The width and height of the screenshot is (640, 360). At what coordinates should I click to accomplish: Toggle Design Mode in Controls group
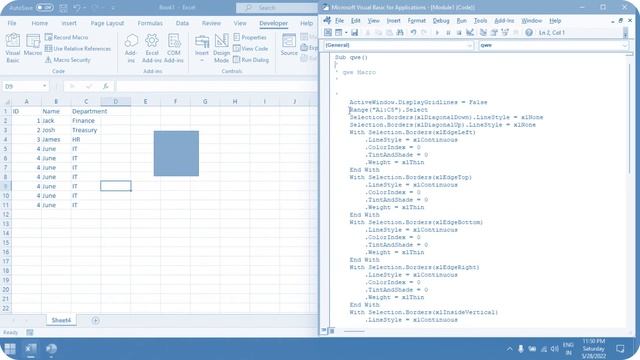(x=221, y=48)
